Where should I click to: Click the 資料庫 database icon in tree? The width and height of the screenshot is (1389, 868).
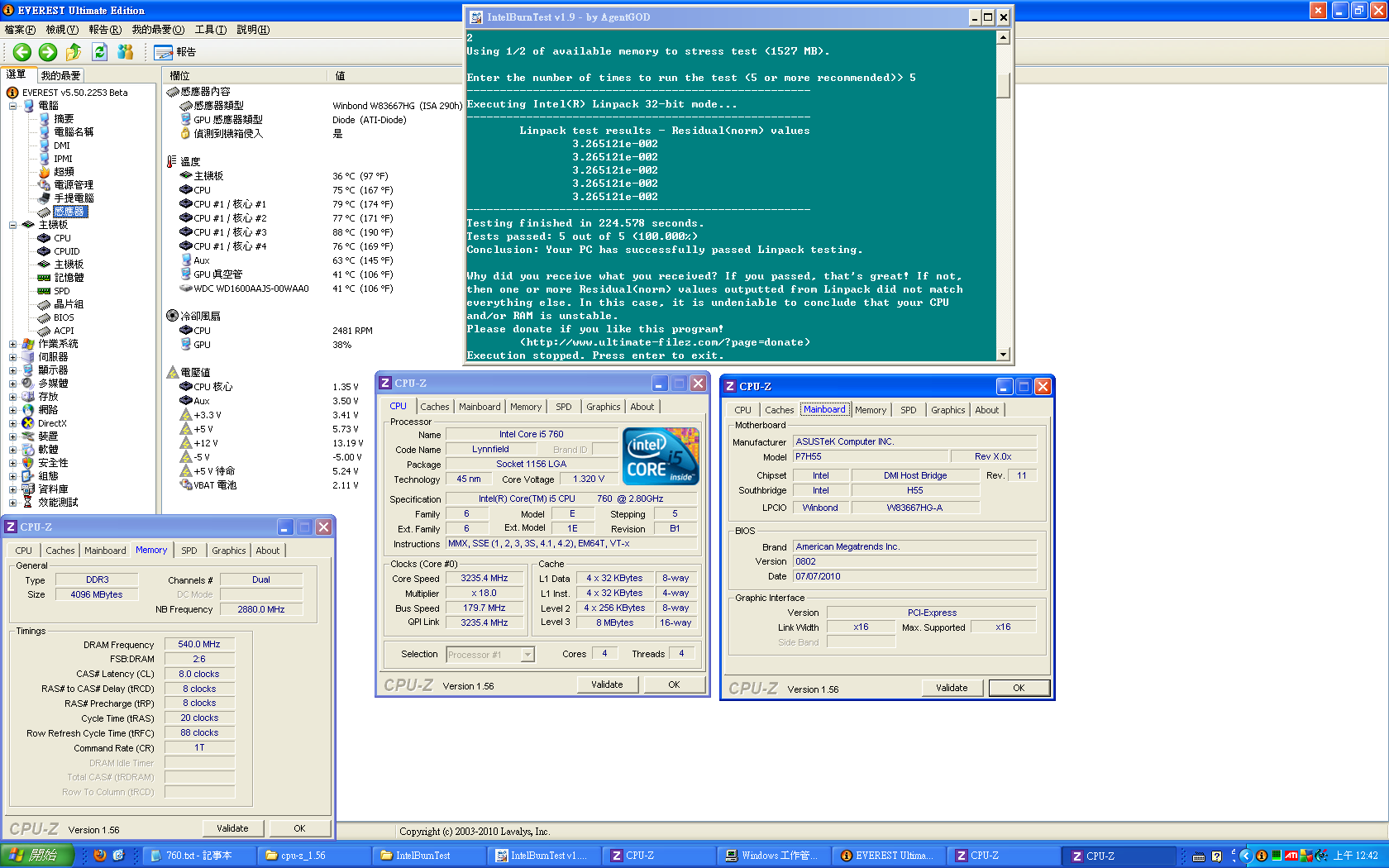tap(28, 489)
